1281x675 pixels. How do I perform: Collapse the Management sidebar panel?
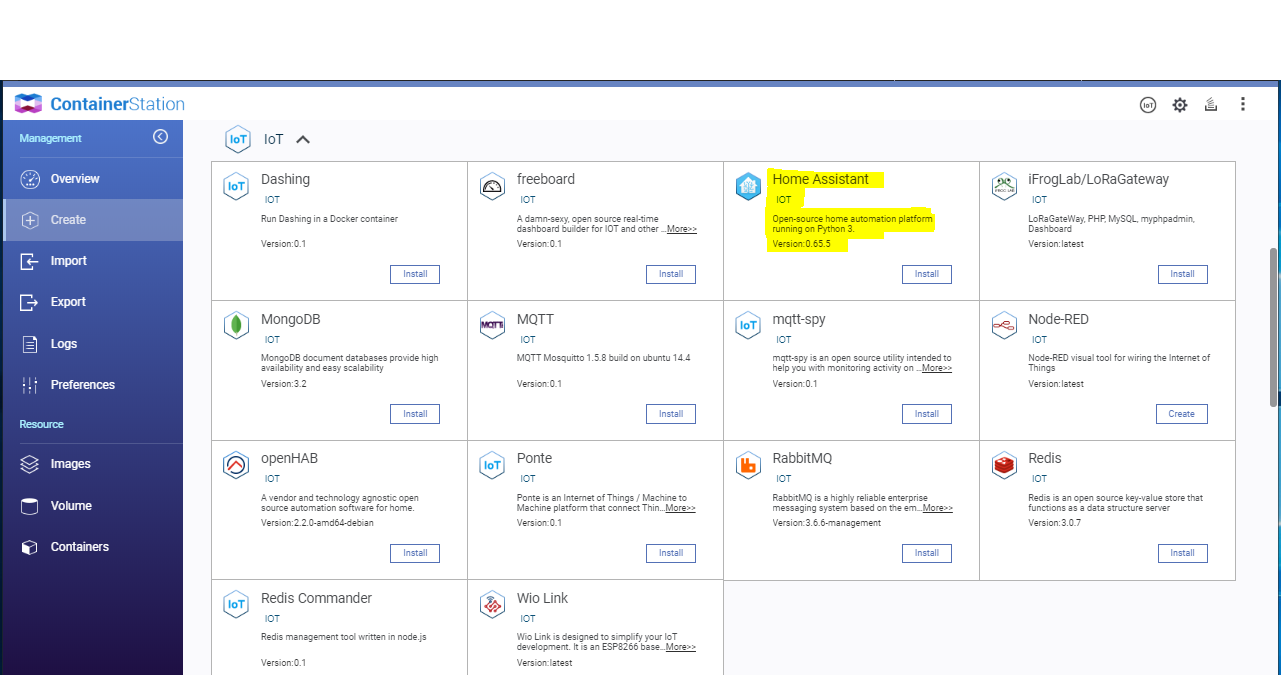161,137
